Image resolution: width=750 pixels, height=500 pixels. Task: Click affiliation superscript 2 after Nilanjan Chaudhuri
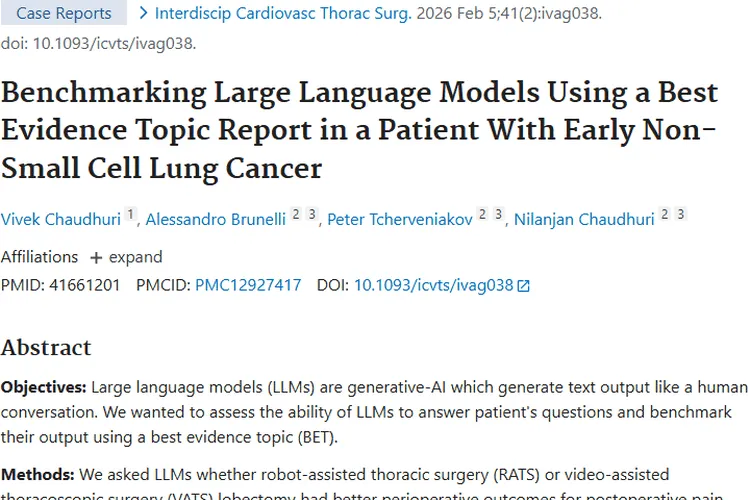coord(665,215)
